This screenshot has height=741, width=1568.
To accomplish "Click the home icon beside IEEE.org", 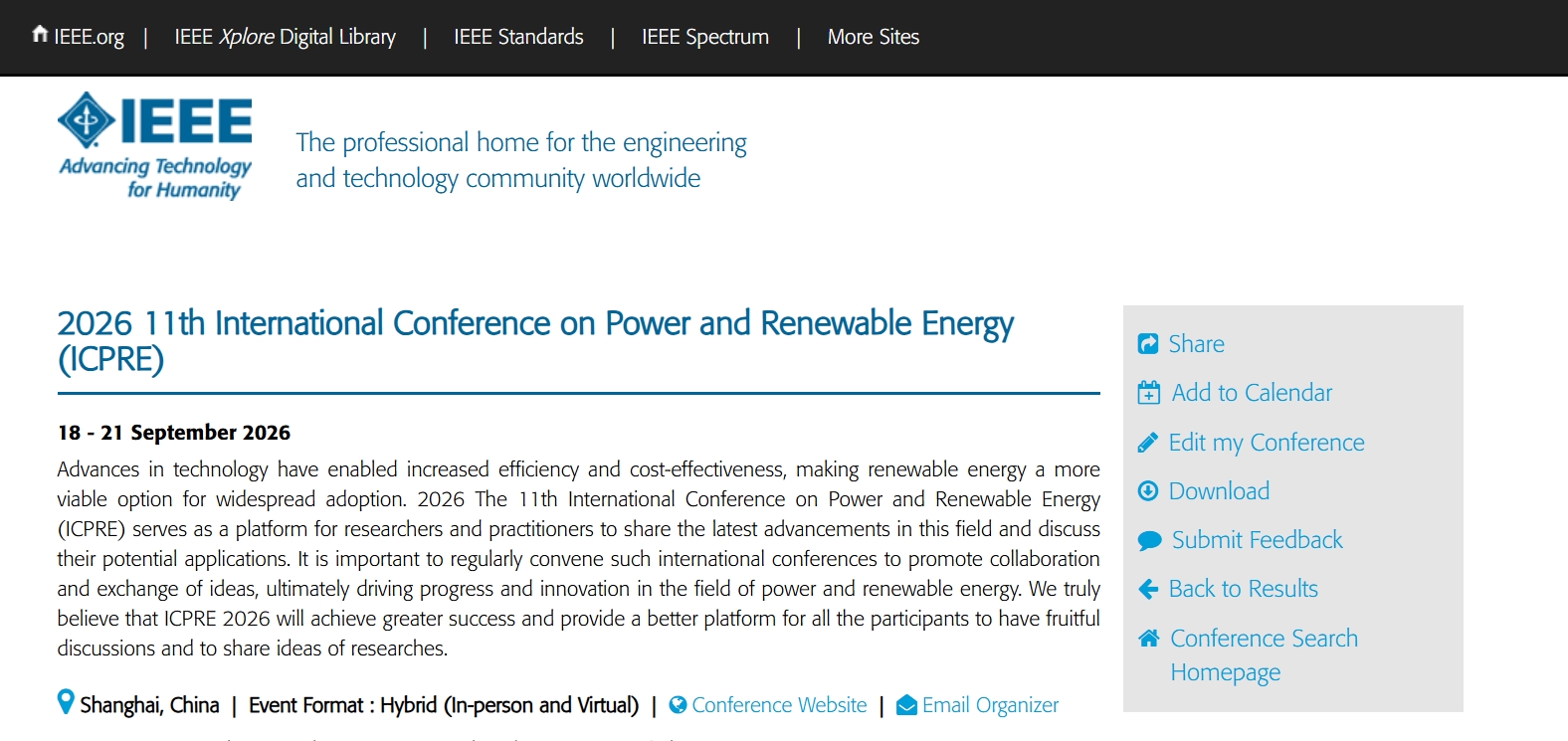I will (40, 35).
